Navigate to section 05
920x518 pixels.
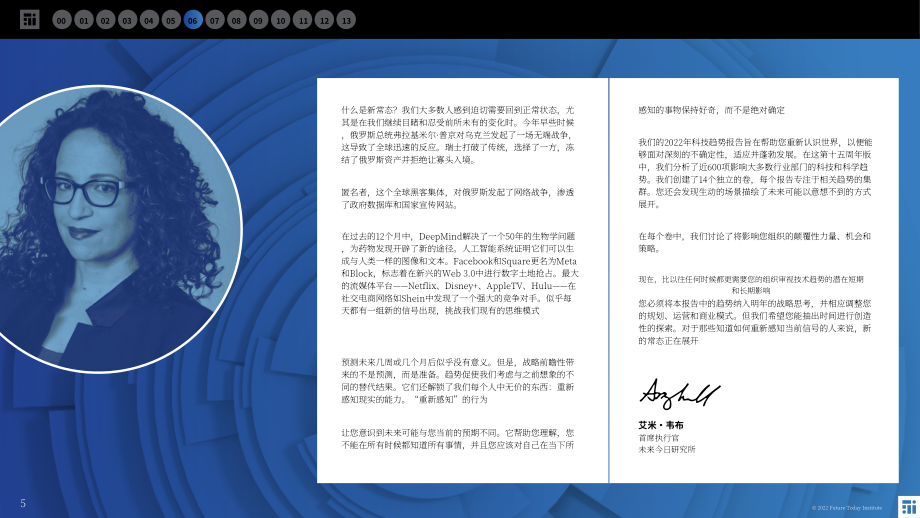coord(171,20)
